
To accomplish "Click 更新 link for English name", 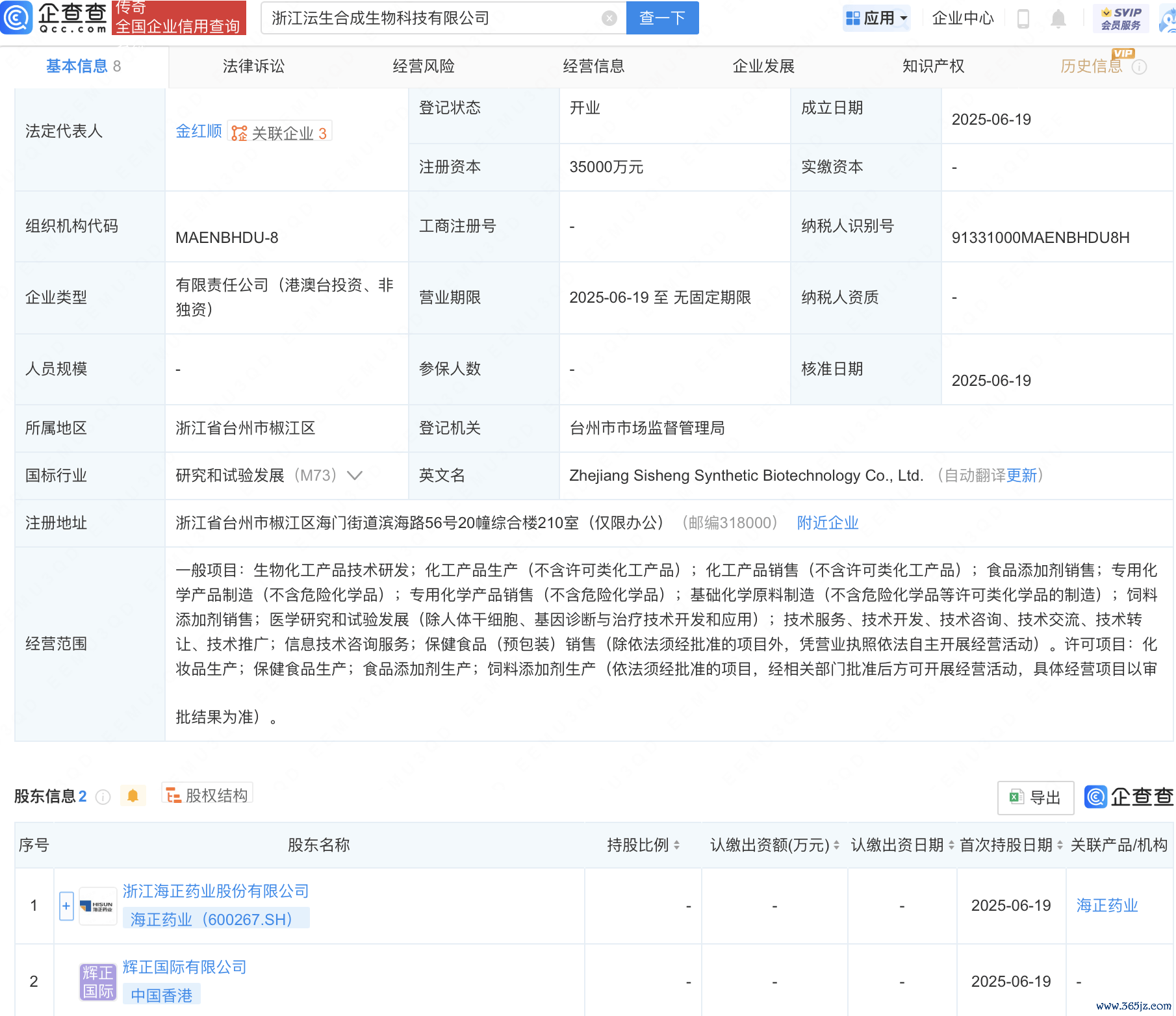I will tap(1022, 476).
